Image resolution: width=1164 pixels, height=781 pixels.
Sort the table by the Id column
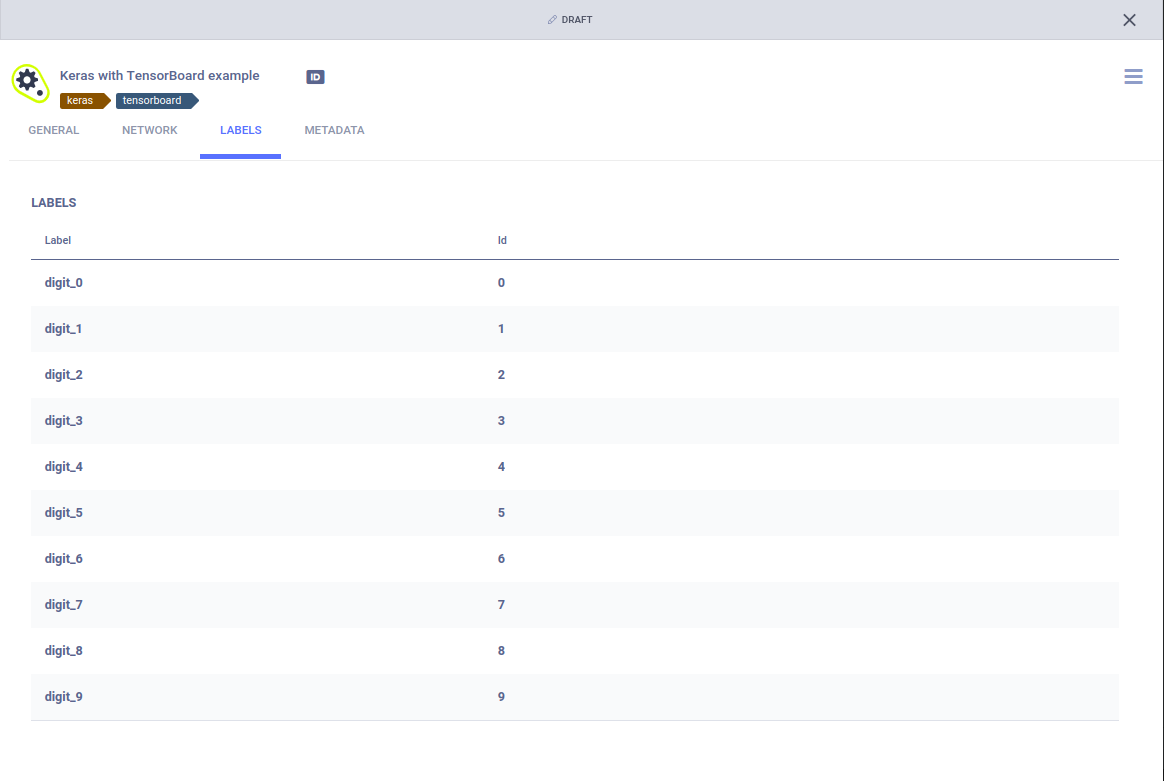502,240
